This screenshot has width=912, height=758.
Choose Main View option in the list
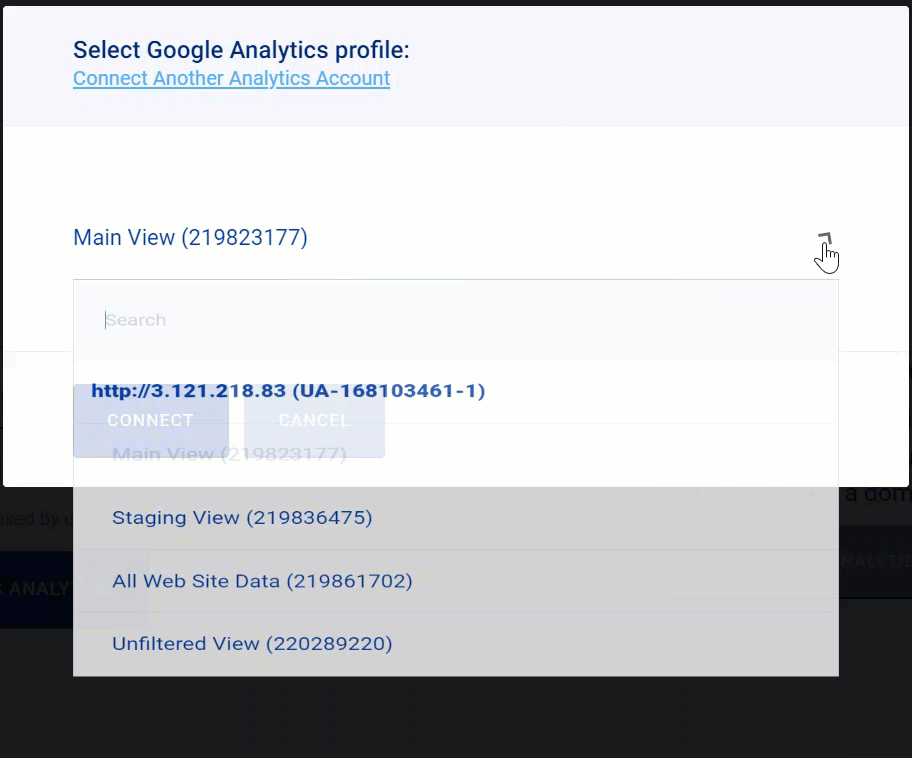click(229, 454)
